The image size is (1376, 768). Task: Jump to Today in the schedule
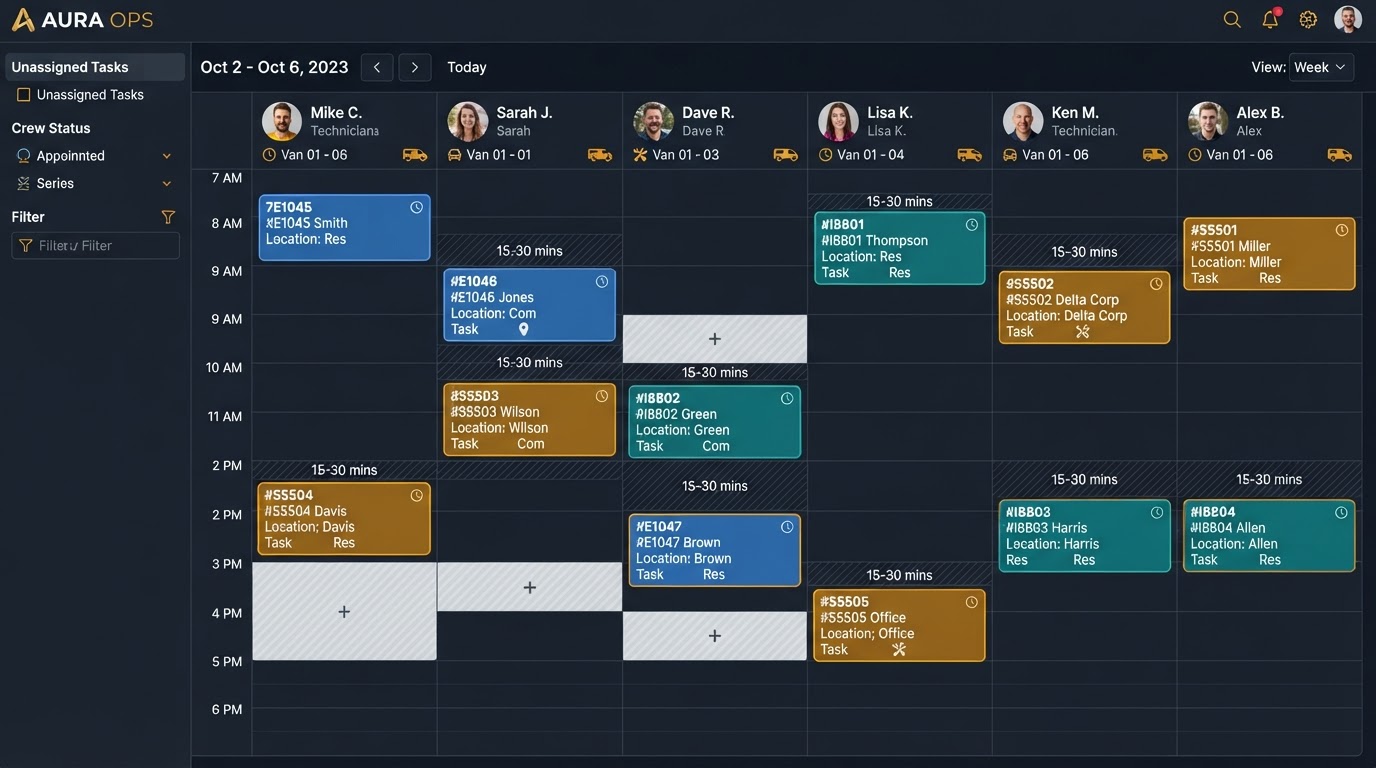(x=467, y=67)
